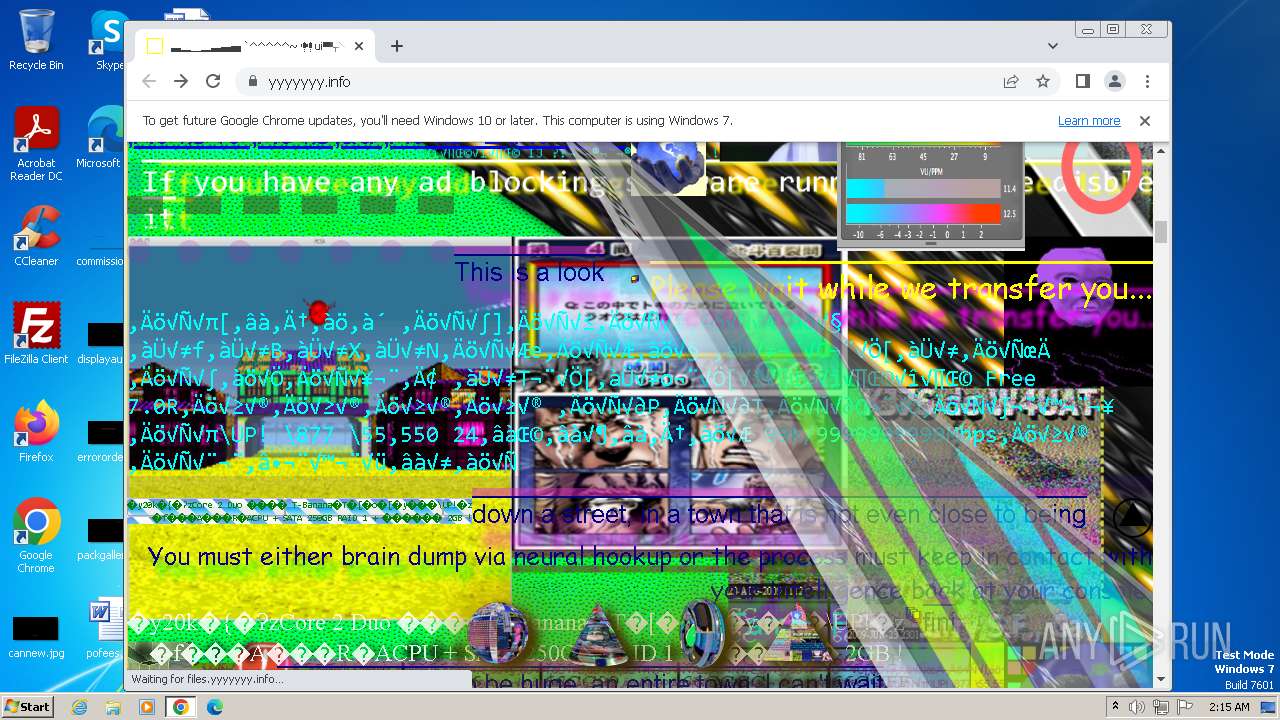Select the Skype desktop icon
Viewport: 1280px width, 720px height.
108,40
